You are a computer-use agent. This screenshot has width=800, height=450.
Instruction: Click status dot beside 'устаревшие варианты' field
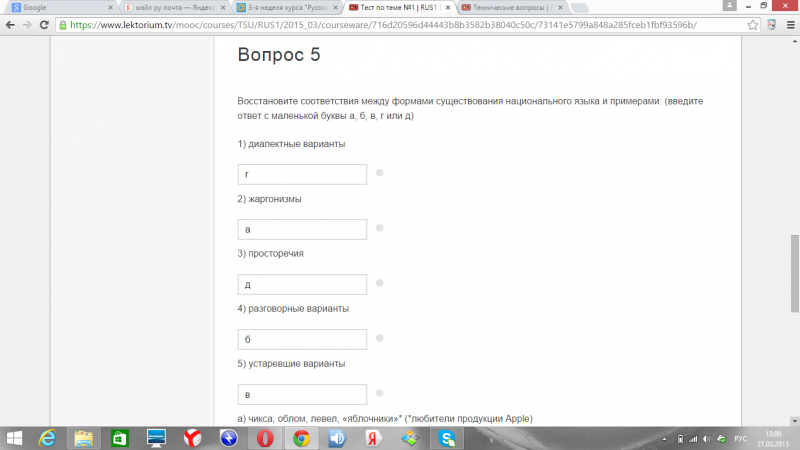(x=380, y=393)
